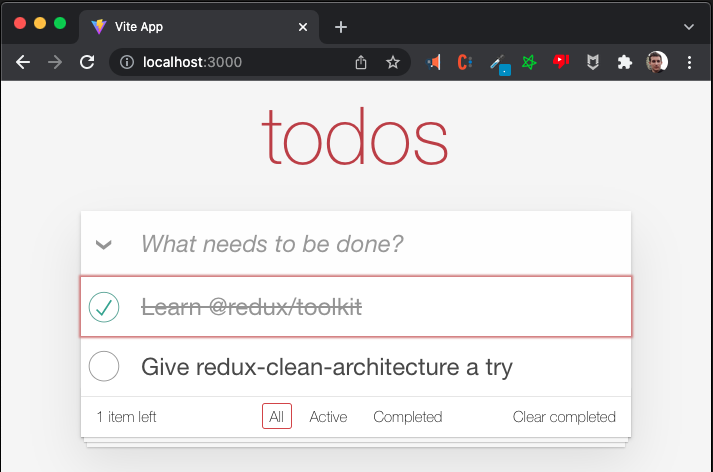Go back using browser back arrow
This screenshot has width=713, height=472.
23,62
